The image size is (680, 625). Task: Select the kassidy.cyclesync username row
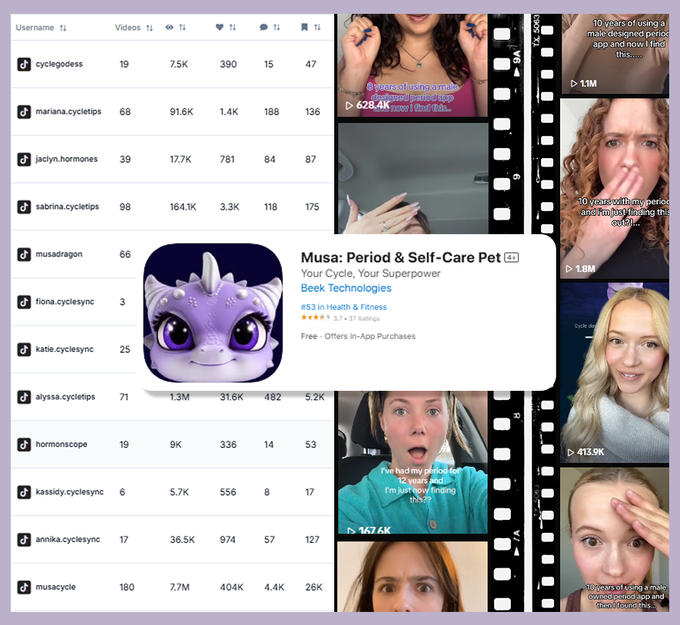pyautogui.click(x=72, y=492)
